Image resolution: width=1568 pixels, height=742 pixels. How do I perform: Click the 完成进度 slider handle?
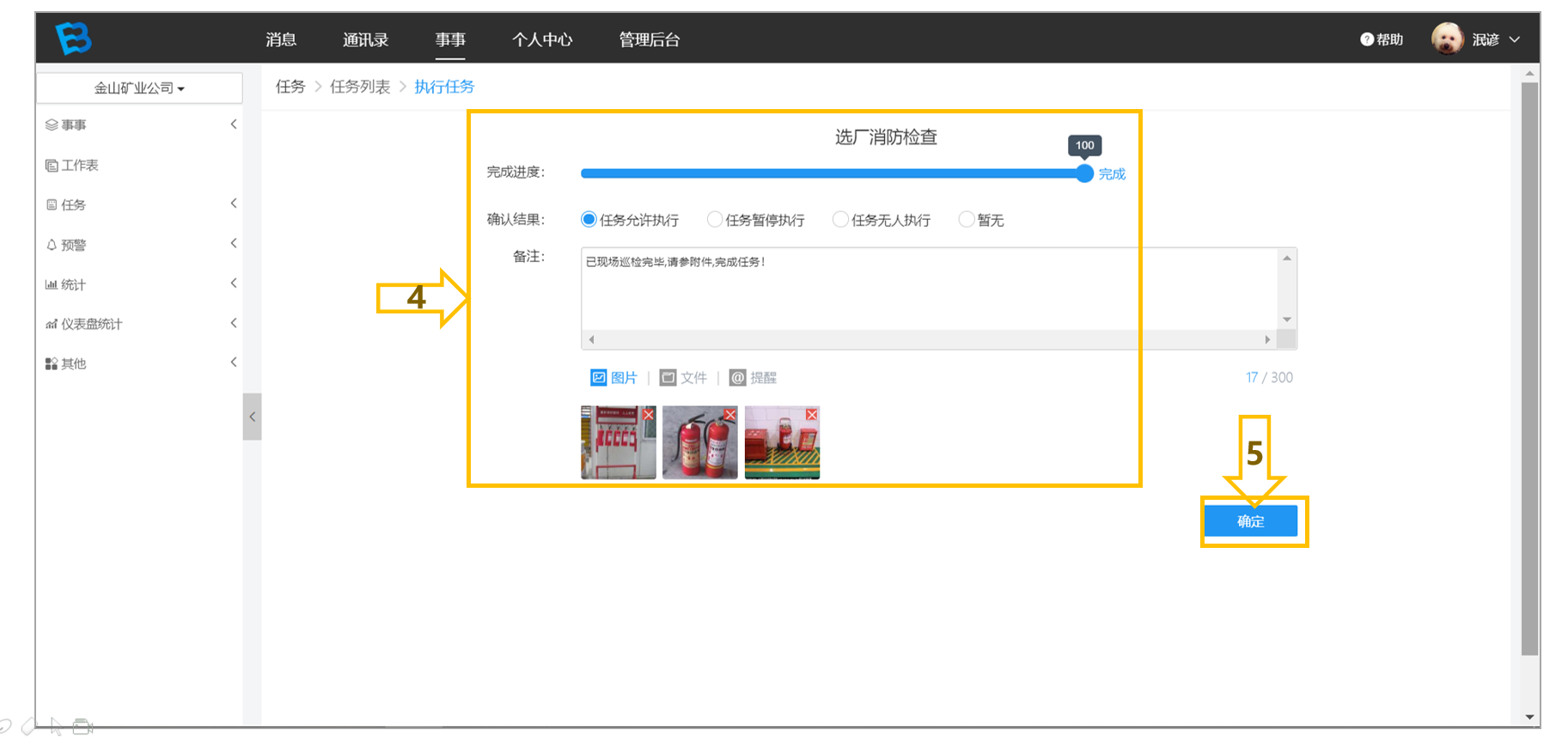click(x=1084, y=173)
